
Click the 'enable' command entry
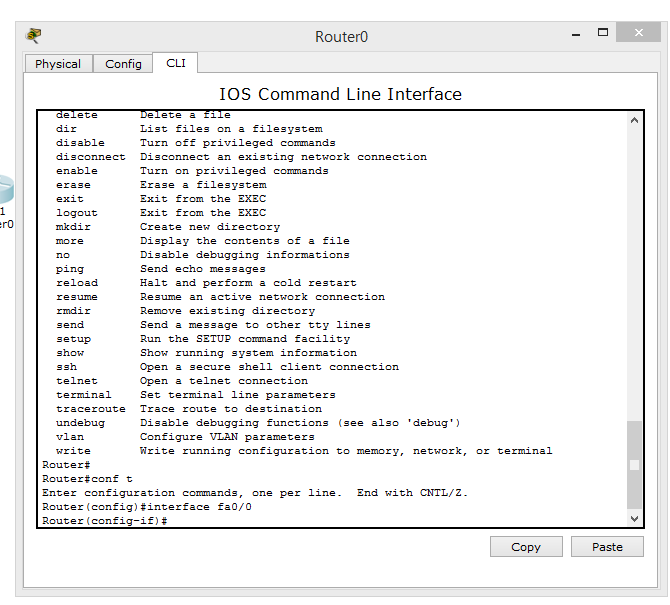pyautogui.click(x=192, y=171)
